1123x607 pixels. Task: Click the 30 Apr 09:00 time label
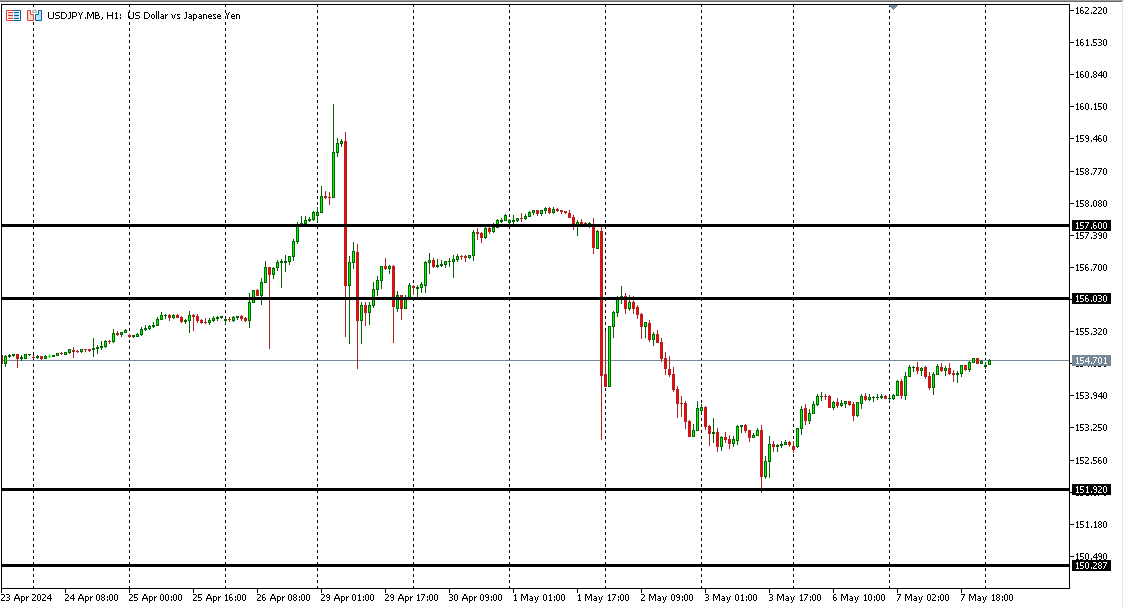point(476,598)
